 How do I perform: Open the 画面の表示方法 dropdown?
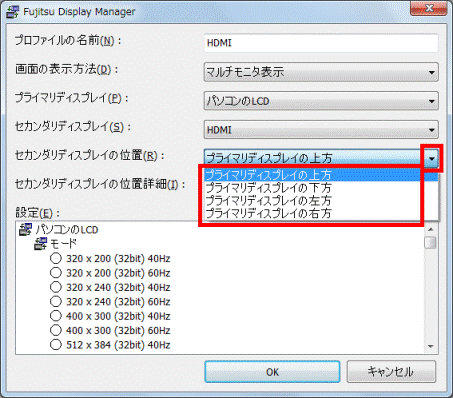[321, 72]
